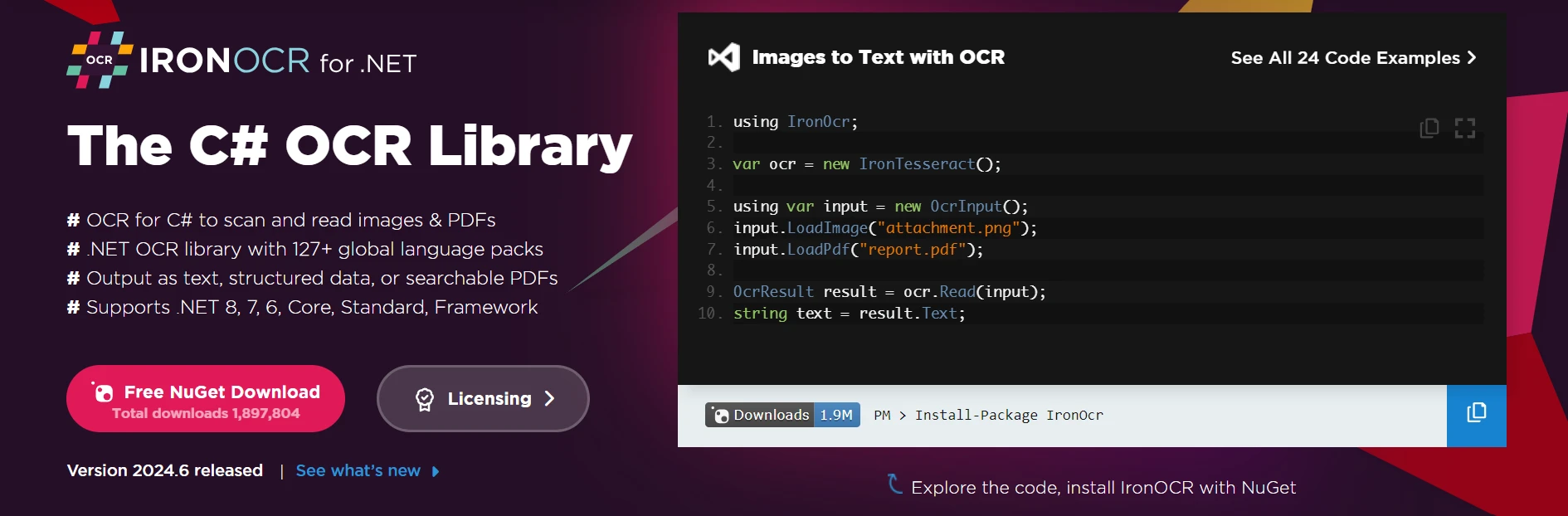Click the NuGet icon inside Free NuGet Download
This screenshot has width=1568, height=516.
(103, 392)
